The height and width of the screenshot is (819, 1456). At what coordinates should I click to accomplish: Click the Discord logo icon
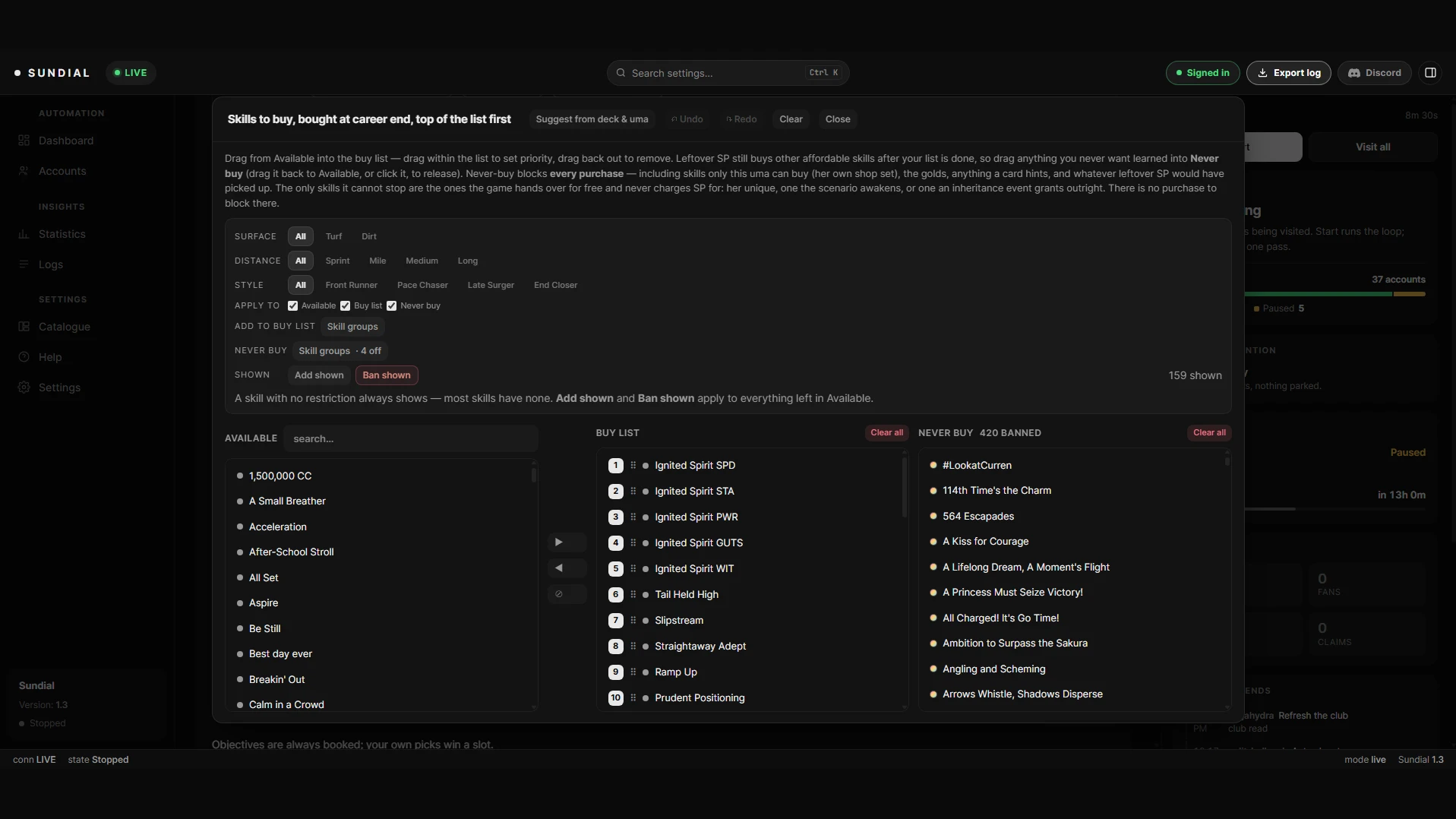(x=1353, y=73)
